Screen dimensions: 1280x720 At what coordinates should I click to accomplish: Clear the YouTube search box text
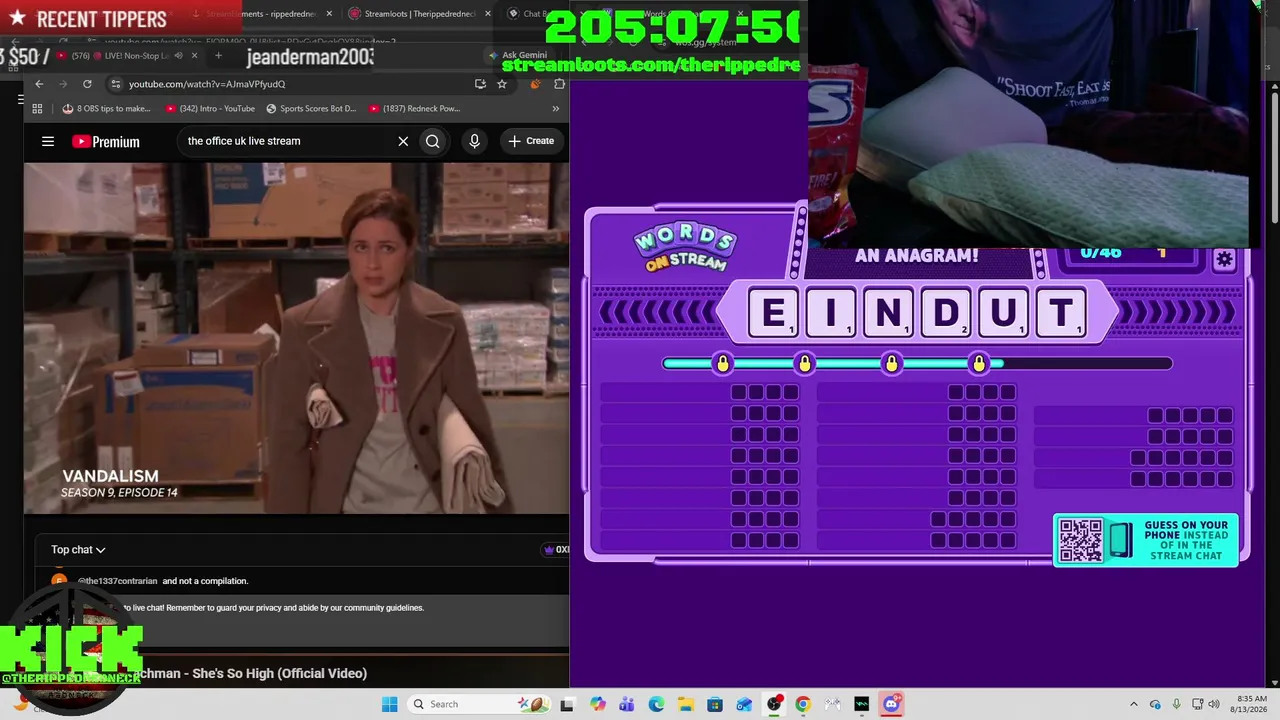(403, 141)
